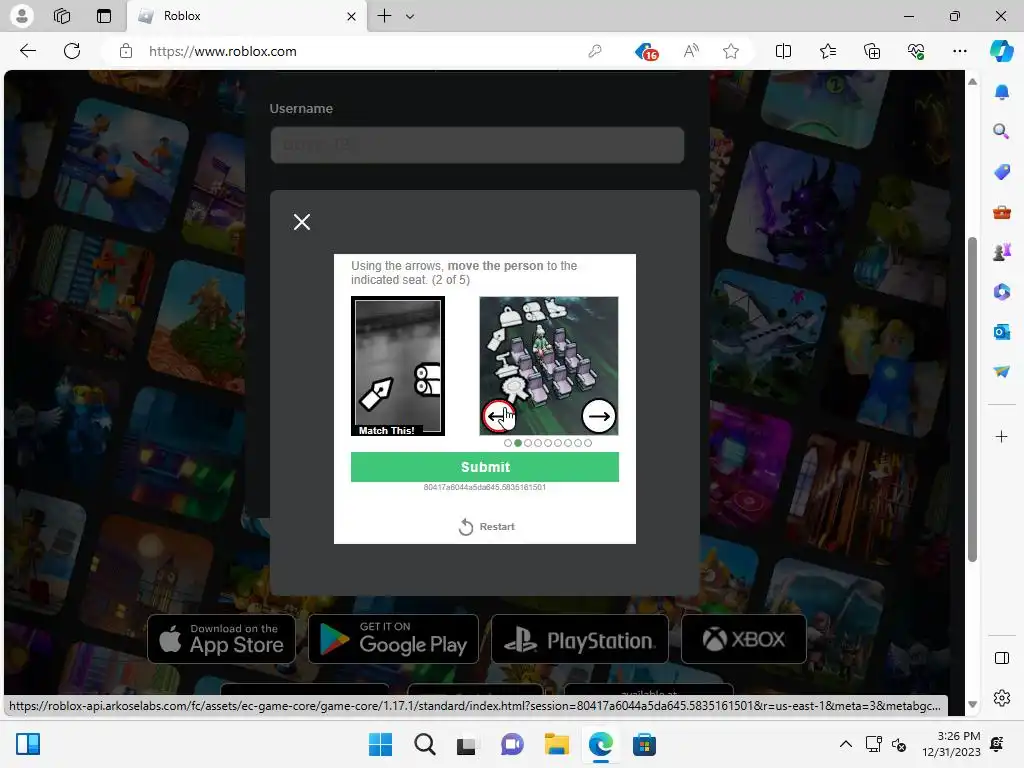Open shopping coupons icon with 16 badge
The height and width of the screenshot is (768, 1024).
[646, 52]
